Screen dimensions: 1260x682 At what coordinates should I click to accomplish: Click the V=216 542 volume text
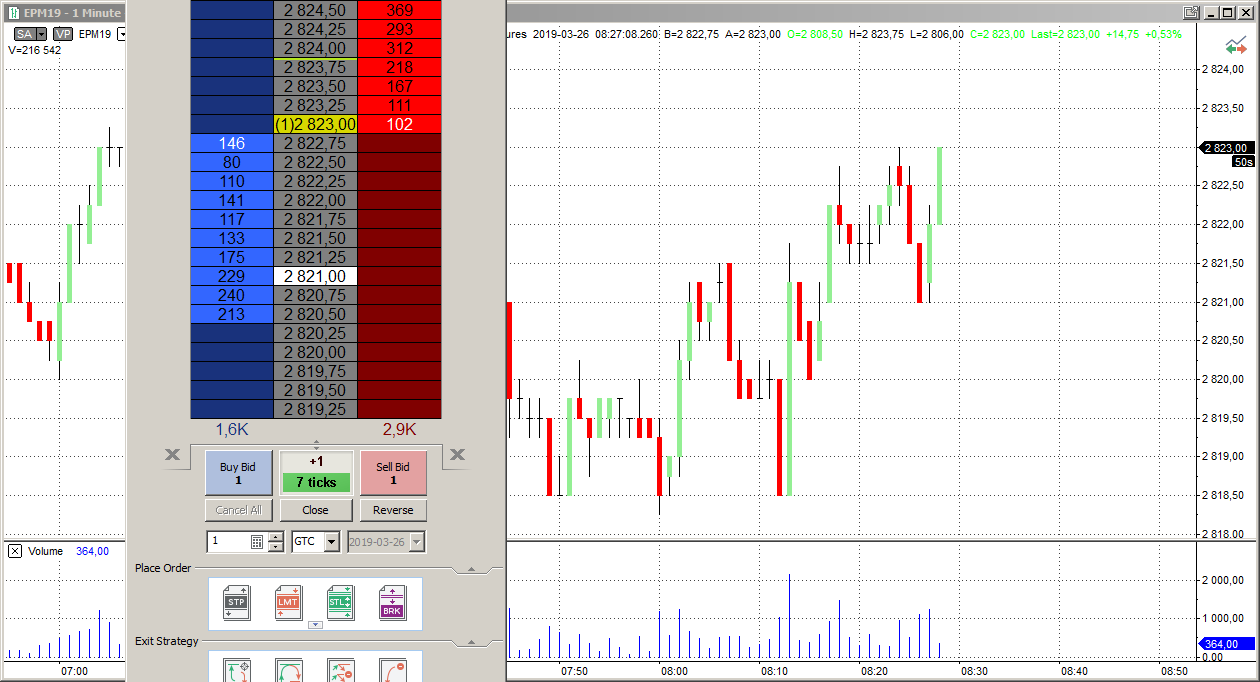(34, 50)
